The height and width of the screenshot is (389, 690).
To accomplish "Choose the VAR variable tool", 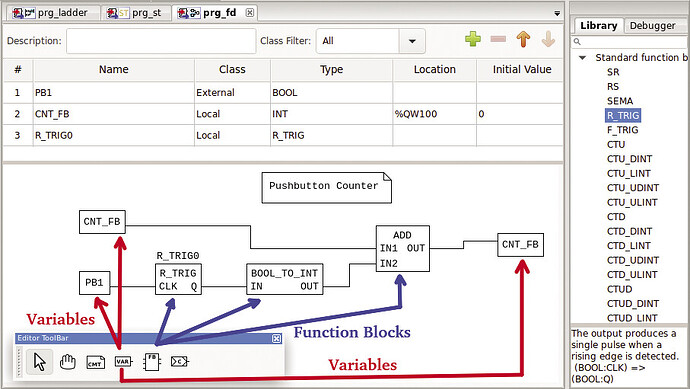I will pos(123,362).
